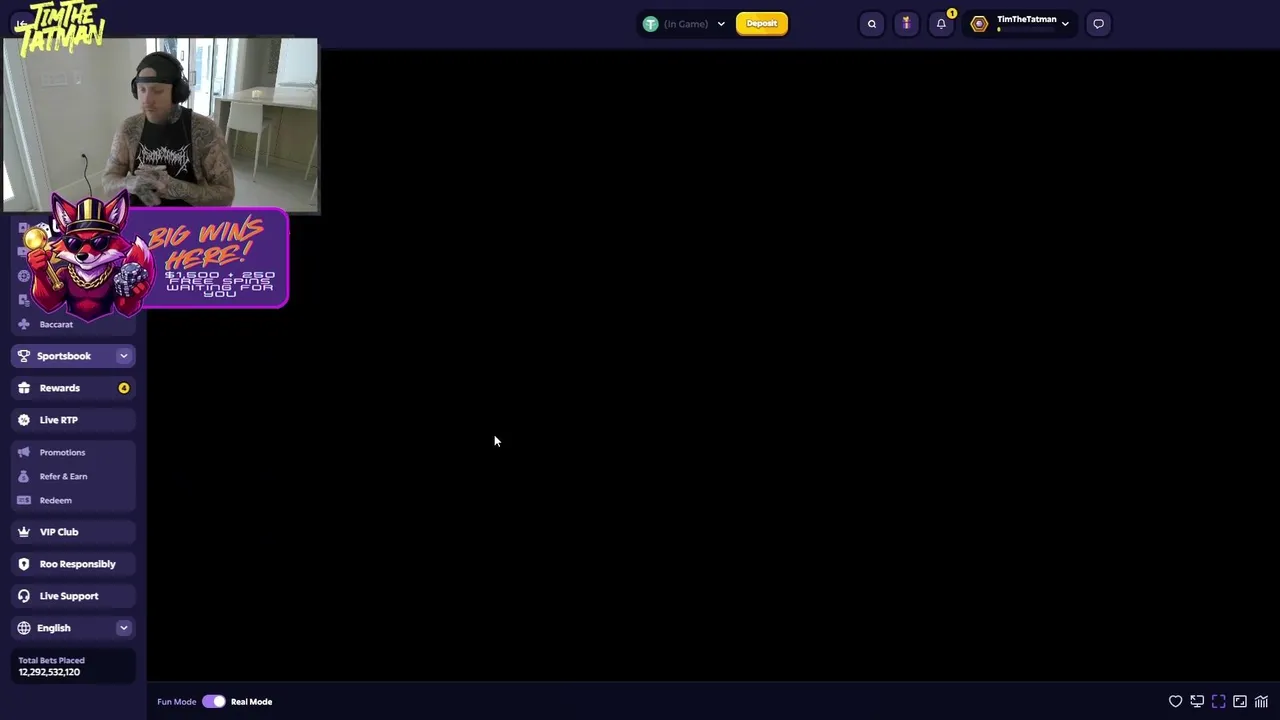Open the gift box rewards icon
1280x720 pixels.
pyautogui.click(x=906, y=24)
